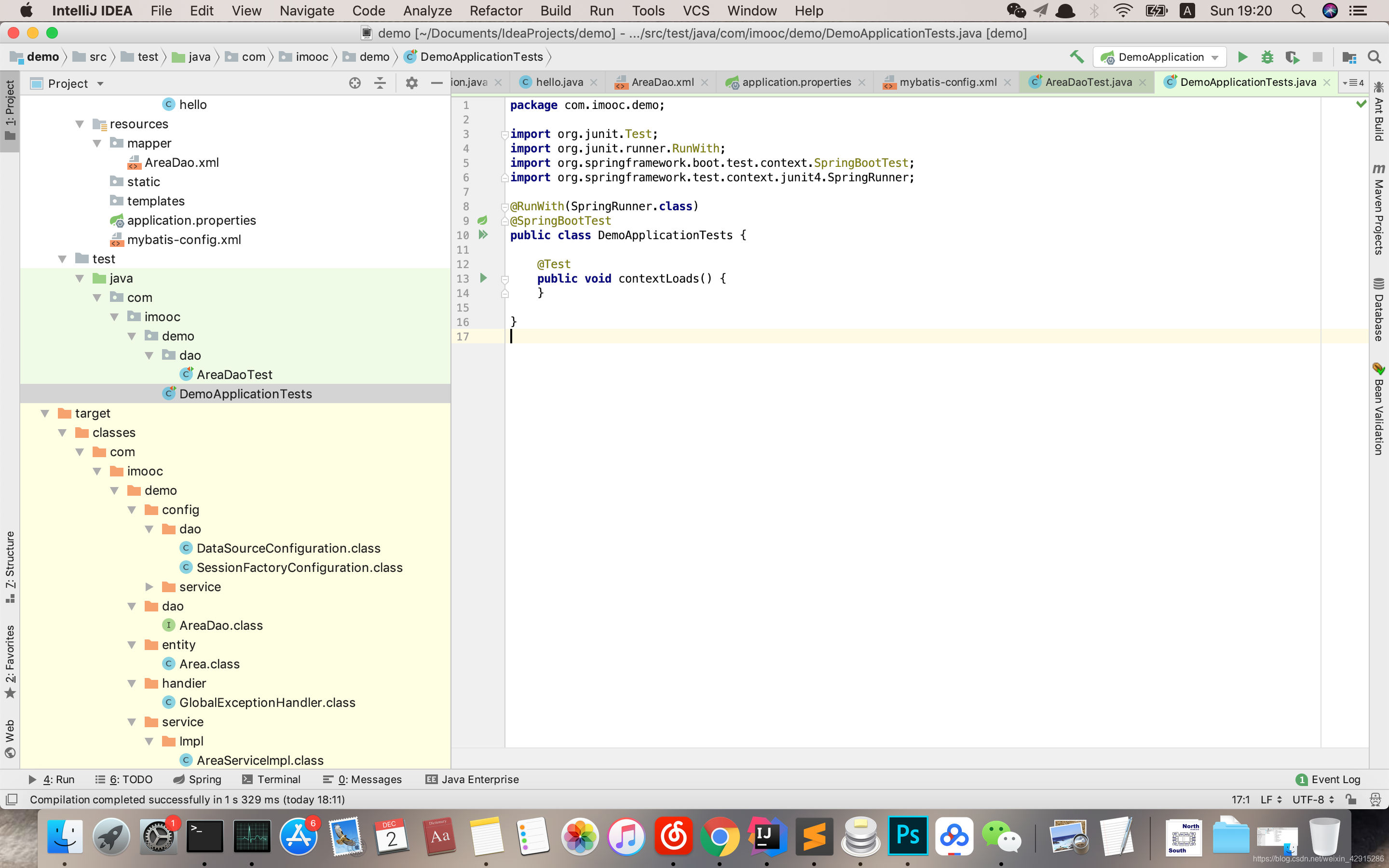Click Spotlight search in macOS menu bar

1298,11
